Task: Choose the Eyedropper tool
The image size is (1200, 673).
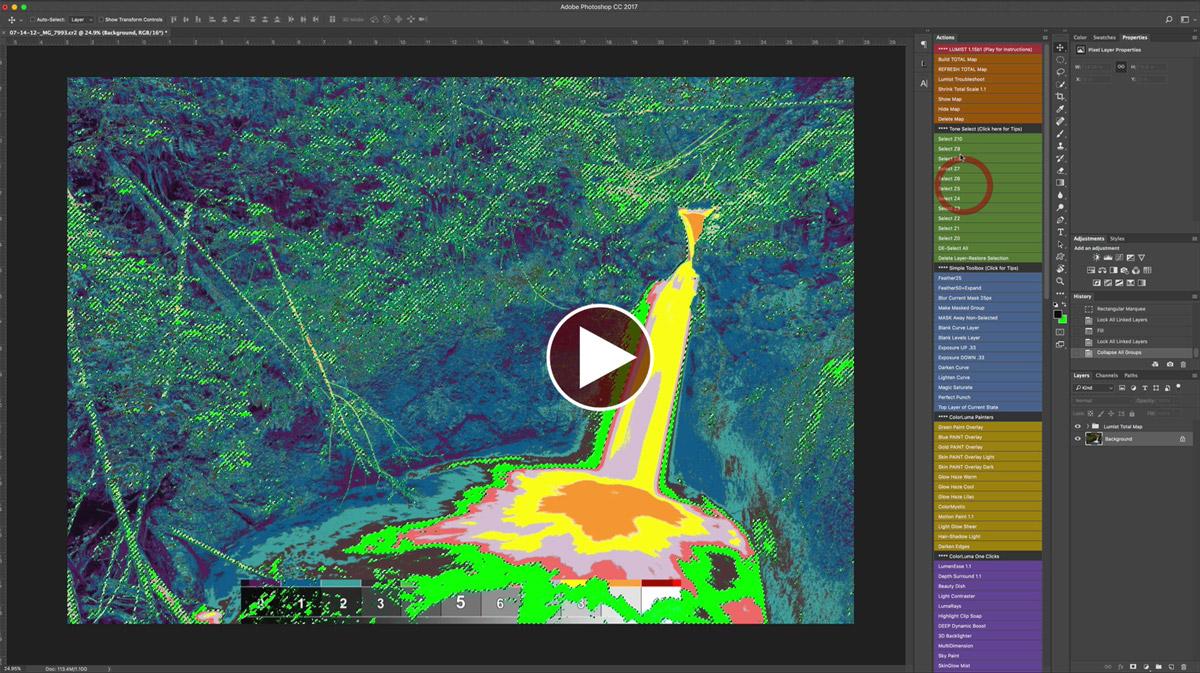Action: 1060,109
